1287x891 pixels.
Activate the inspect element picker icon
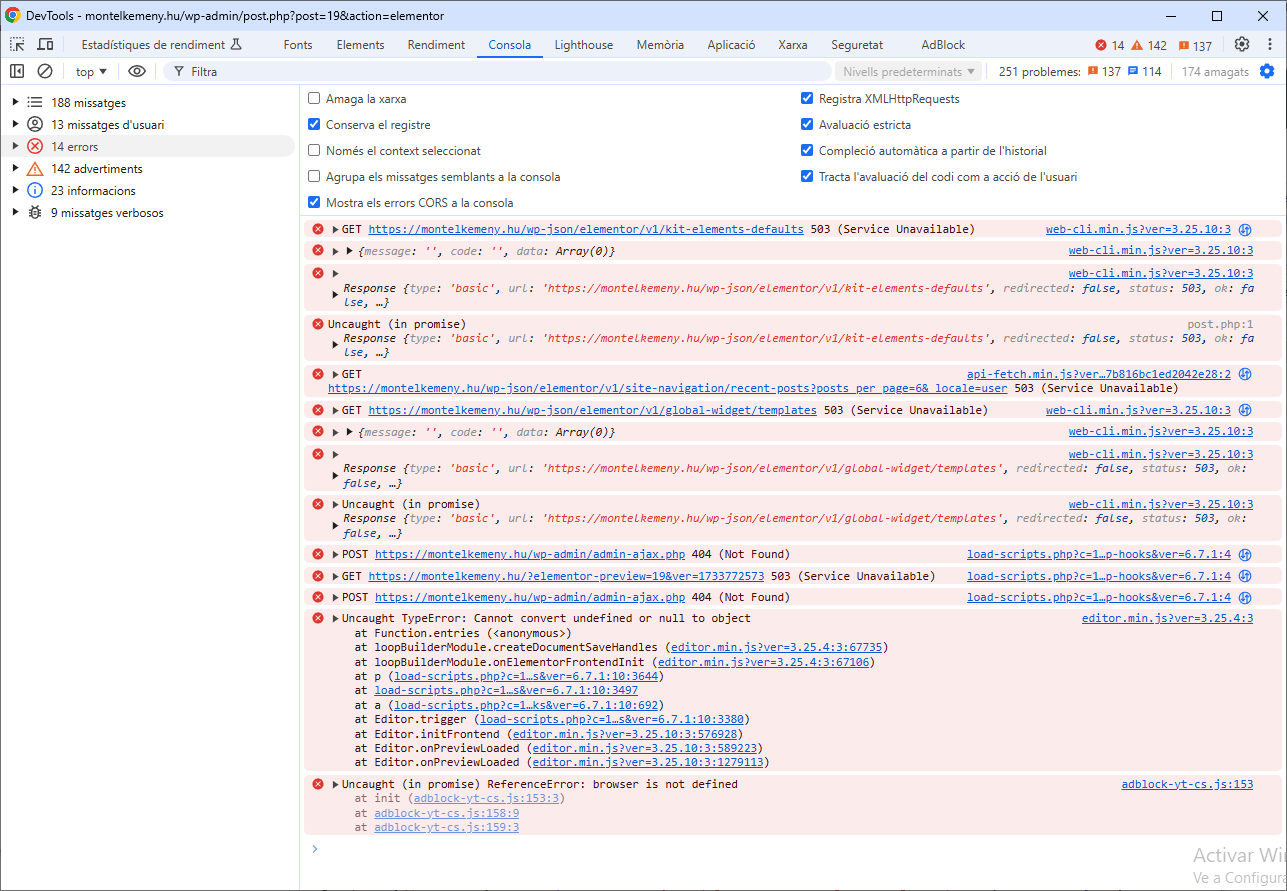(x=17, y=45)
